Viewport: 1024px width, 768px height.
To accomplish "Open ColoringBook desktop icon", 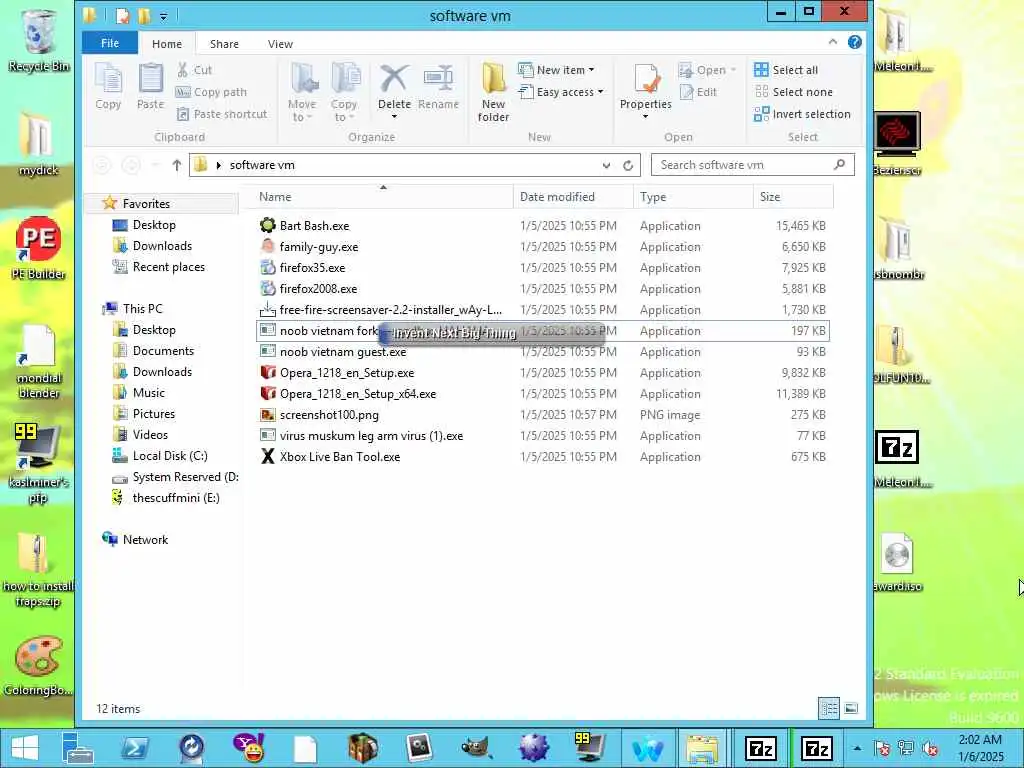I will coord(39,666).
